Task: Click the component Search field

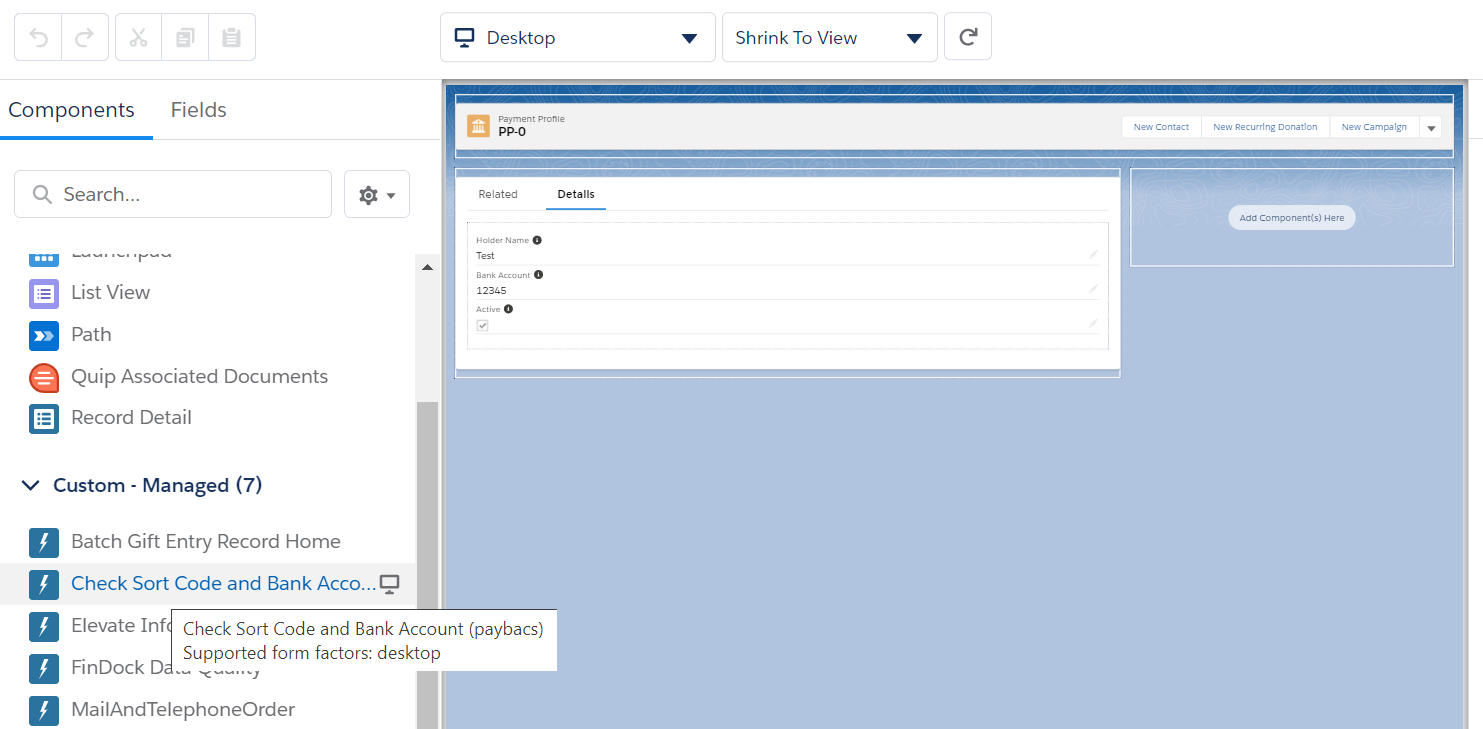Action: click(x=172, y=193)
